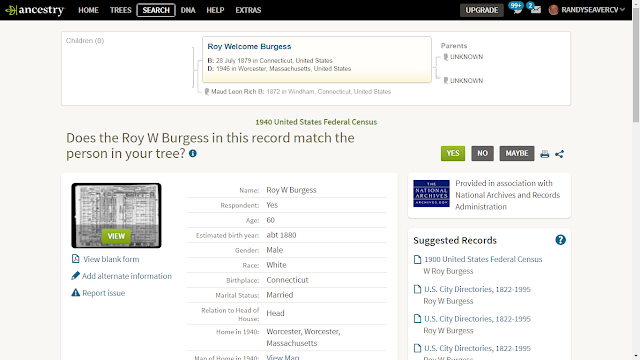Open notifications with the 99+ badge

[x=516, y=8]
